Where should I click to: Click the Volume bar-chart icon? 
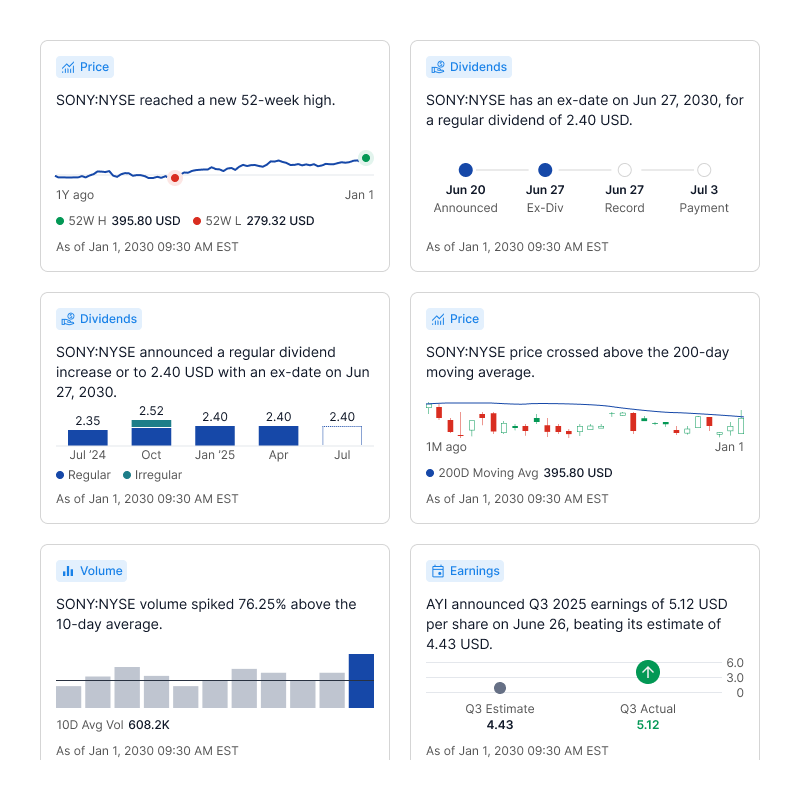68,571
